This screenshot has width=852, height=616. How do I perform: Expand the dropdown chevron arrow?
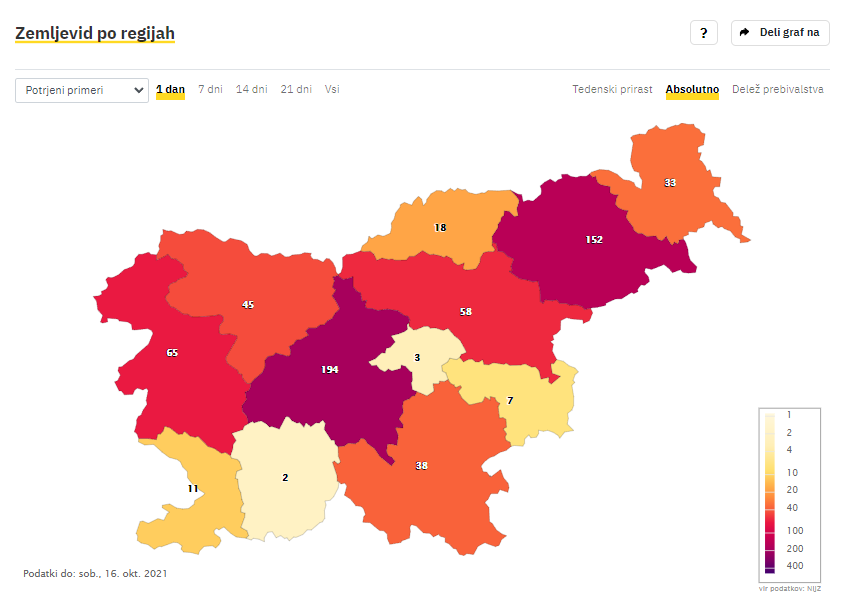tap(139, 90)
